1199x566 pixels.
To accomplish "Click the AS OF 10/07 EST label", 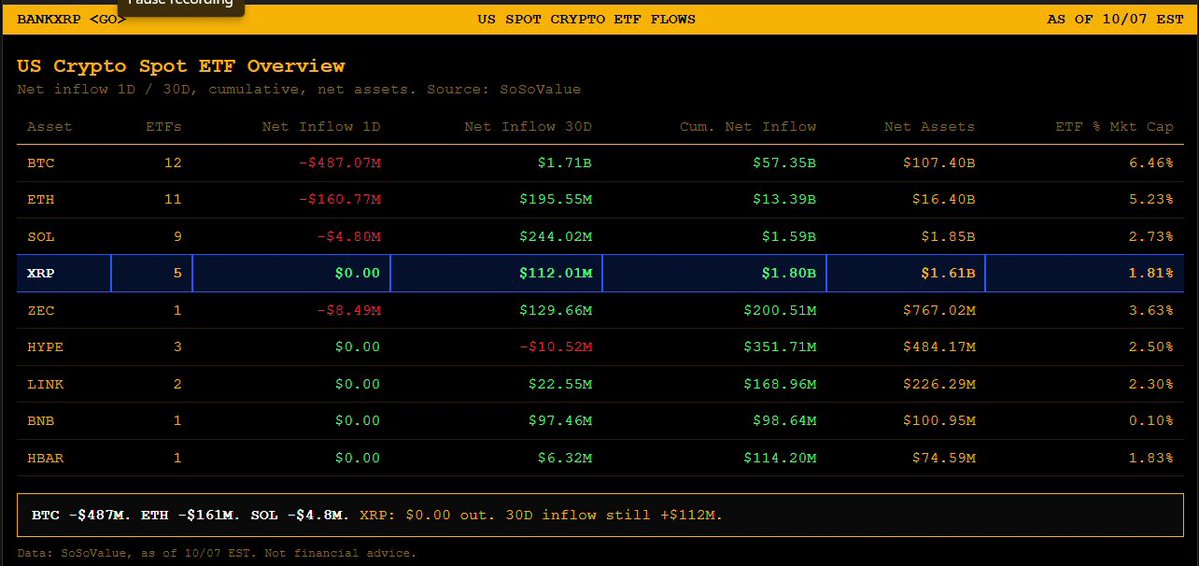I will coord(1115,19).
